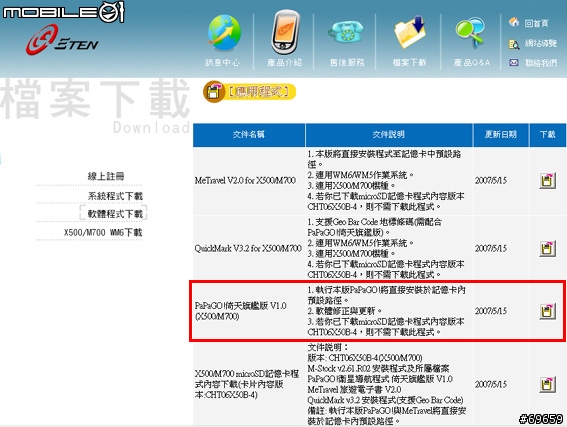Open the 產品介紹 phone icon
This screenshot has height=427, width=567.
coord(285,32)
